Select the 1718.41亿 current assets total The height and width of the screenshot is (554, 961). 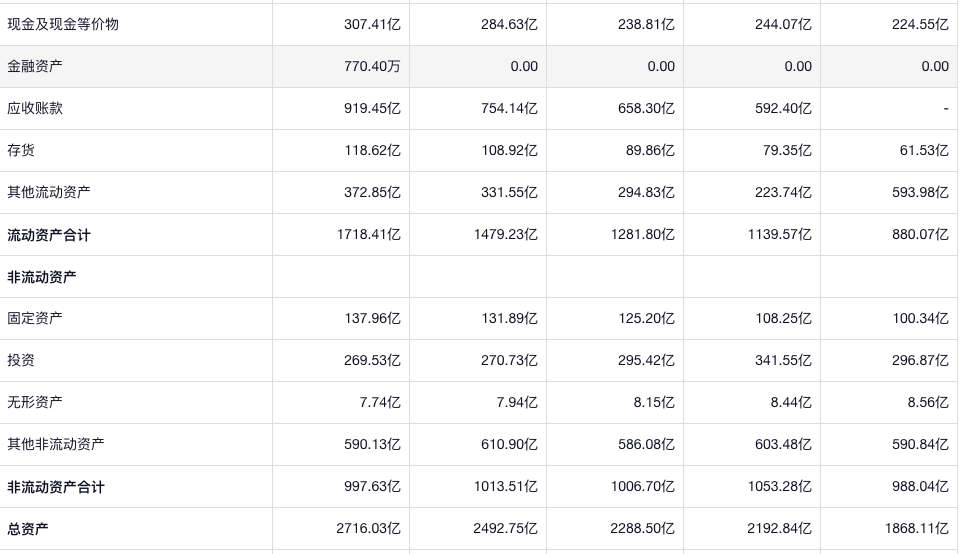pyautogui.click(x=368, y=235)
